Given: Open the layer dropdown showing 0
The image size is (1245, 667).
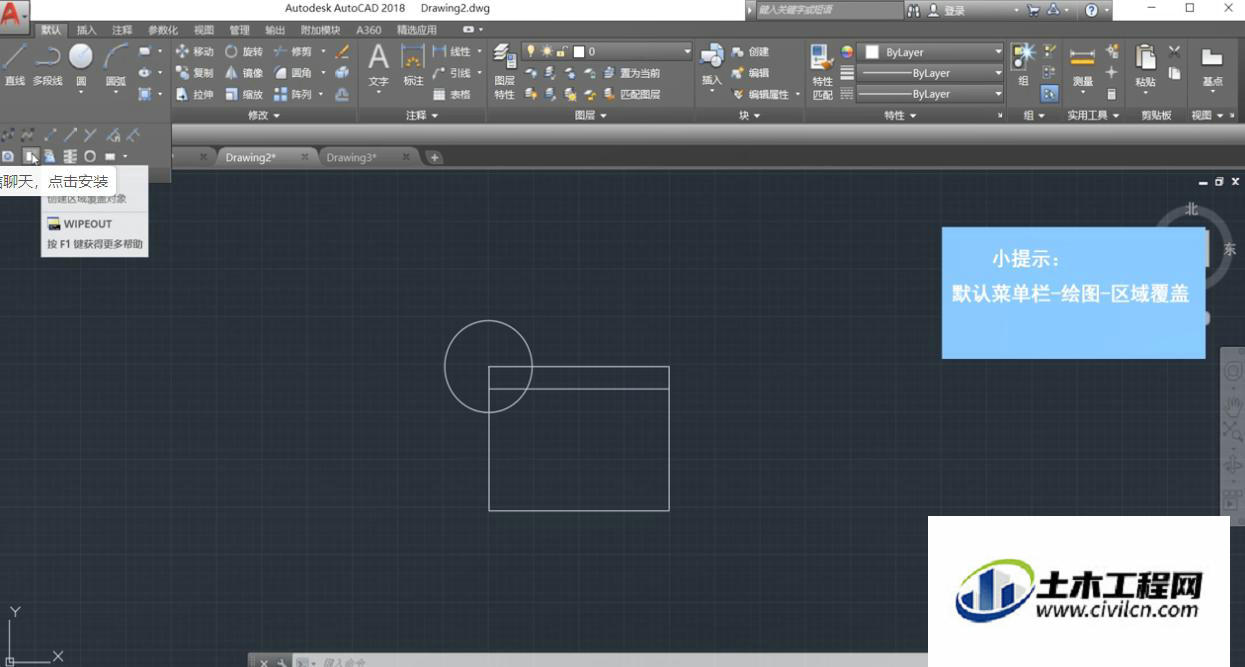Looking at the screenshot, I should (x=607, y=51).
